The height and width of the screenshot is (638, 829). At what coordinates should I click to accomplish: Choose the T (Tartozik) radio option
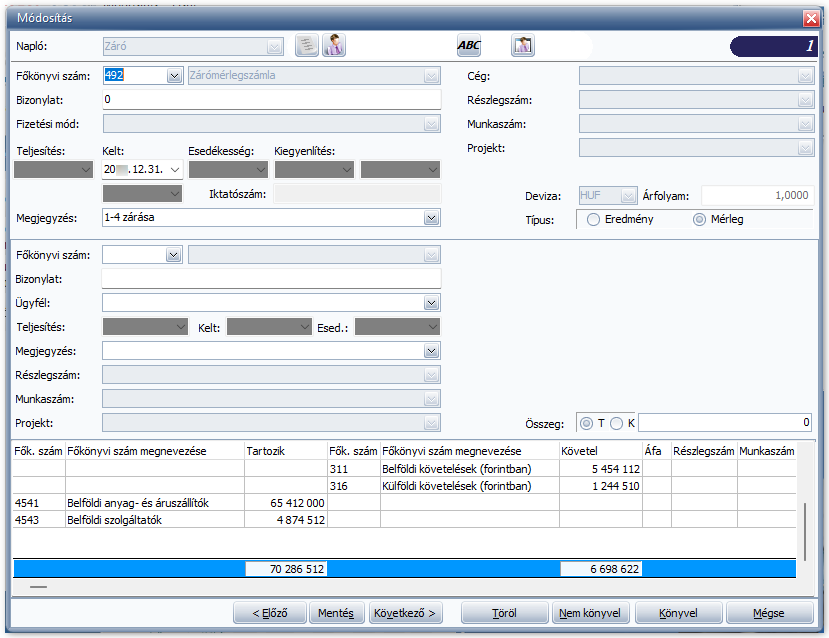(586, 423)
